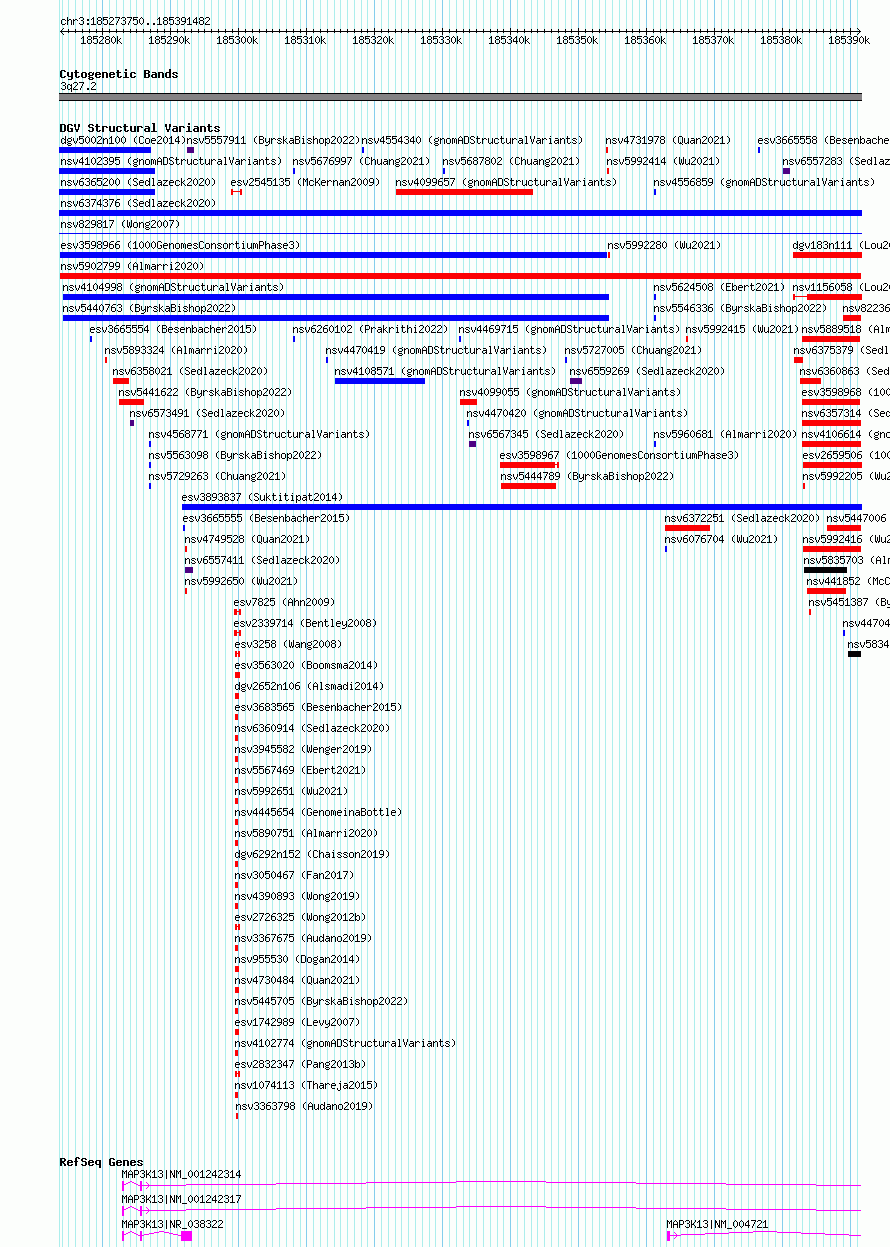Open variant nsv4749528 (Quan2021)
The height and width of the screenshot is (1247, 890).
pos(247,539)
